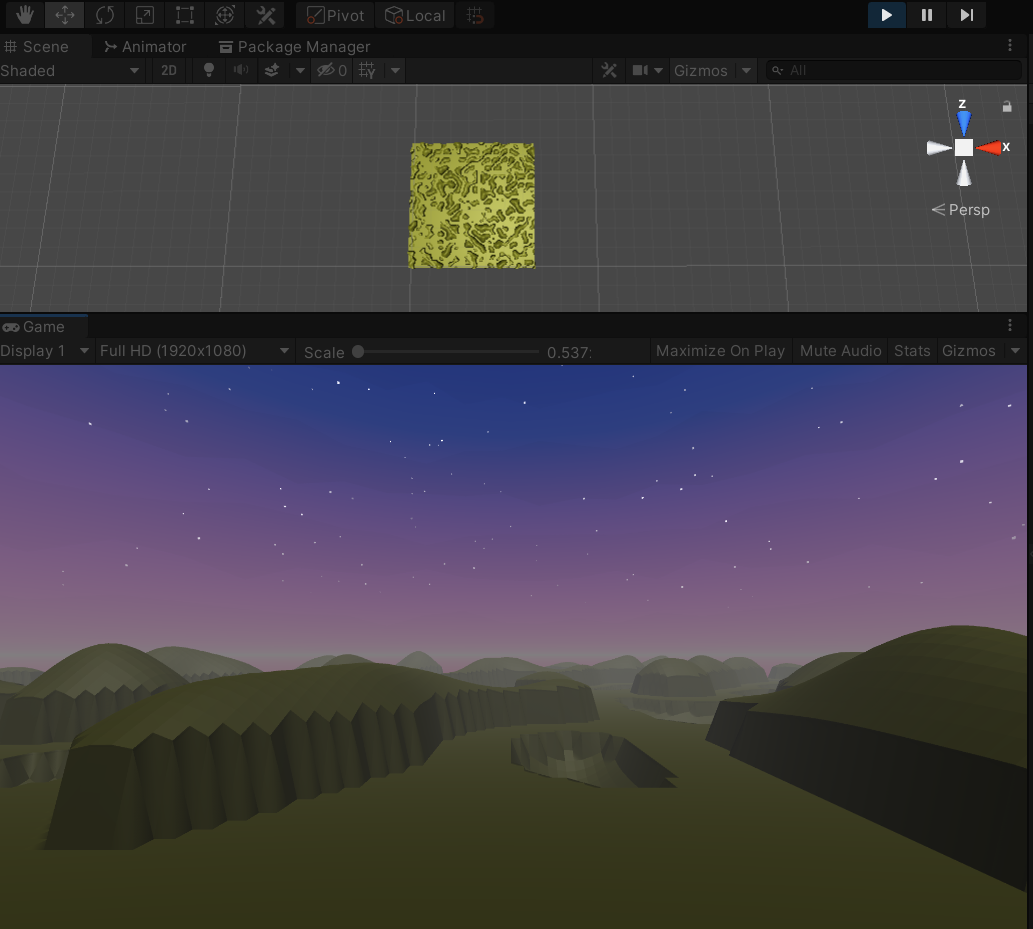
Task: Toggle scene effects (skybox, fog) icon
Action: pos(271,70)
